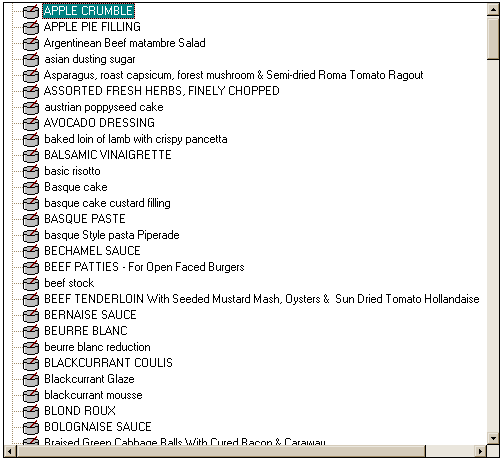This screenshot has width=503, height=460.
Task: Click the horizontal scrollbar left arrow
Action: point(10,451)
